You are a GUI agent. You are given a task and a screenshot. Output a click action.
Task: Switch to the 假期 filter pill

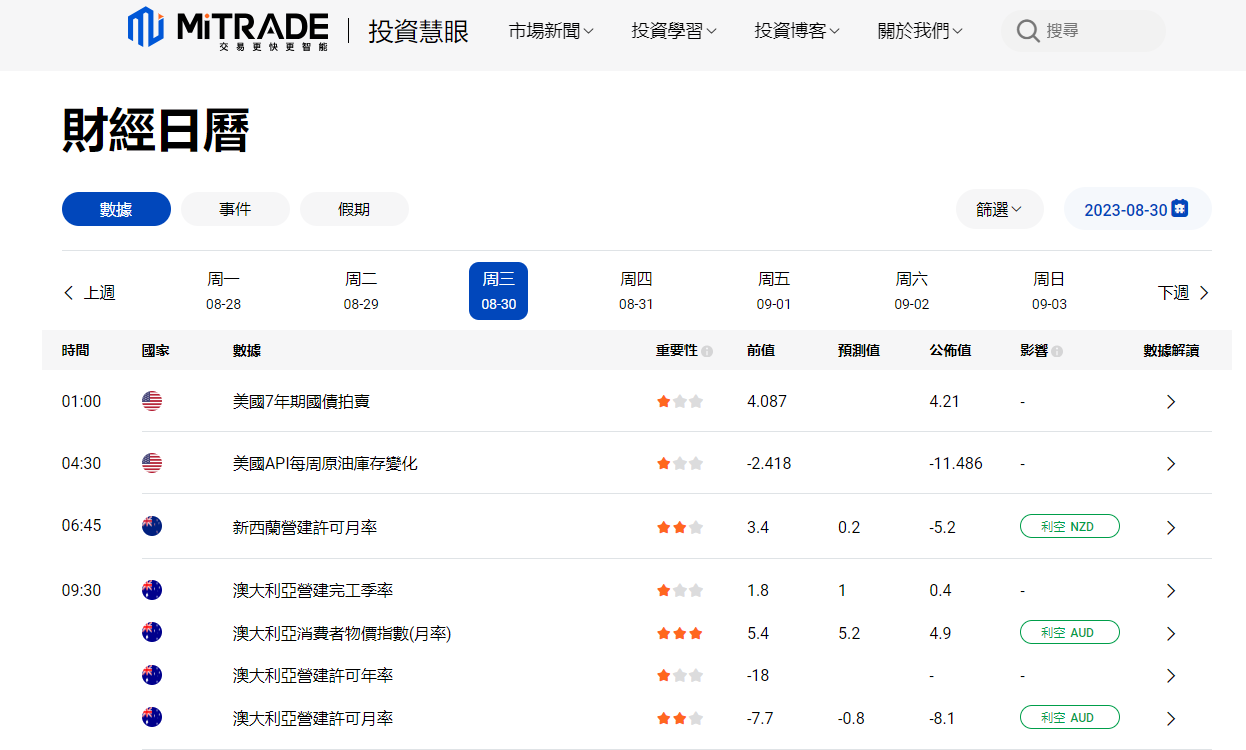tap(354, 209)
